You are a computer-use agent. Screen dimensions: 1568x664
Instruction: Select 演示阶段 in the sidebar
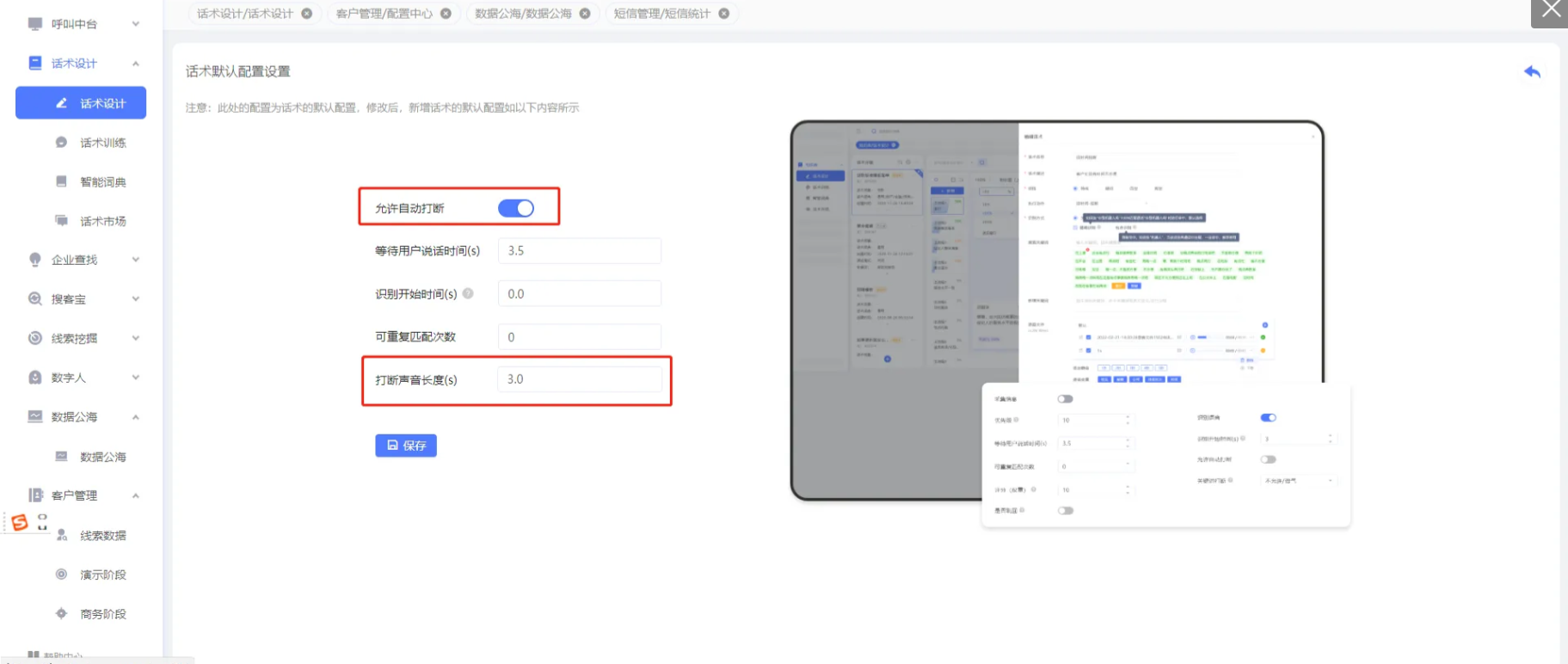(102, 575)
